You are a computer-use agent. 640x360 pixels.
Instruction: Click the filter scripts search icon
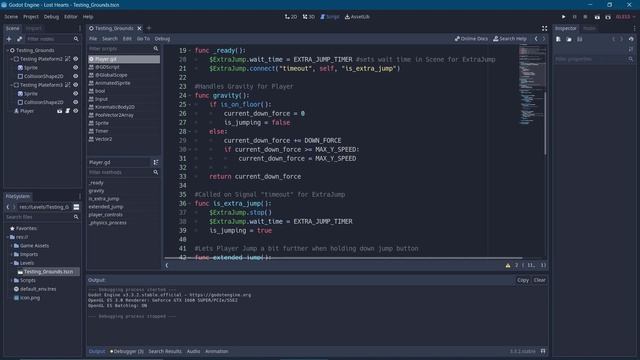click(x=156, y=49)
